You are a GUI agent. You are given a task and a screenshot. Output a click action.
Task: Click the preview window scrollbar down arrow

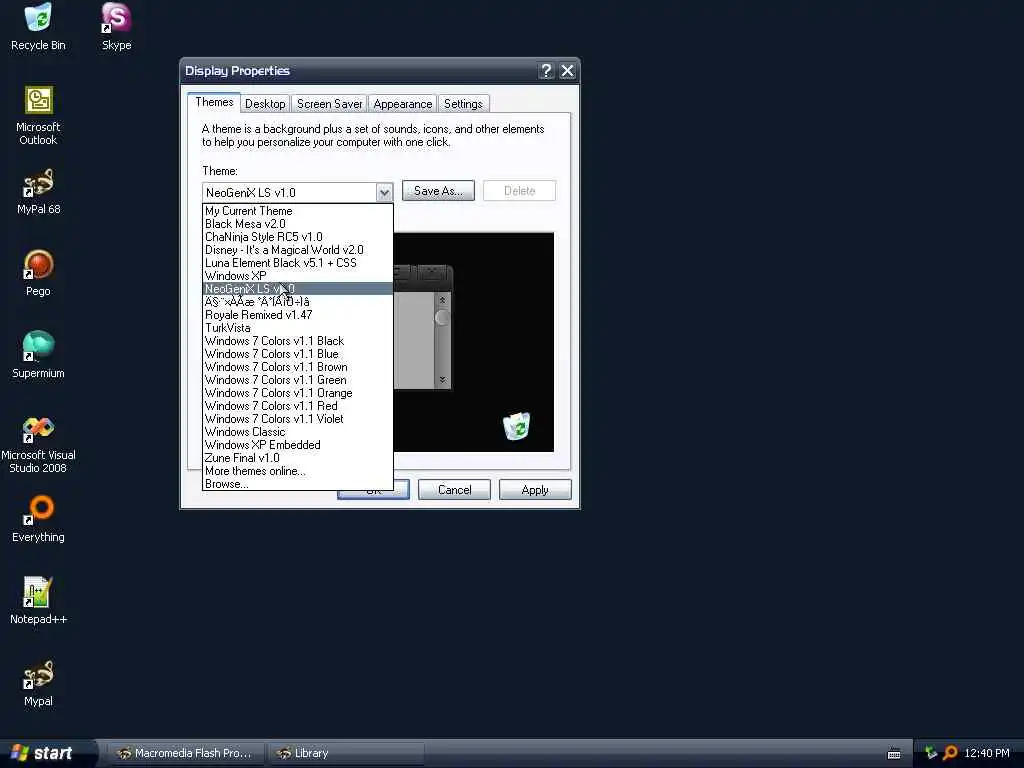point(442,379)
